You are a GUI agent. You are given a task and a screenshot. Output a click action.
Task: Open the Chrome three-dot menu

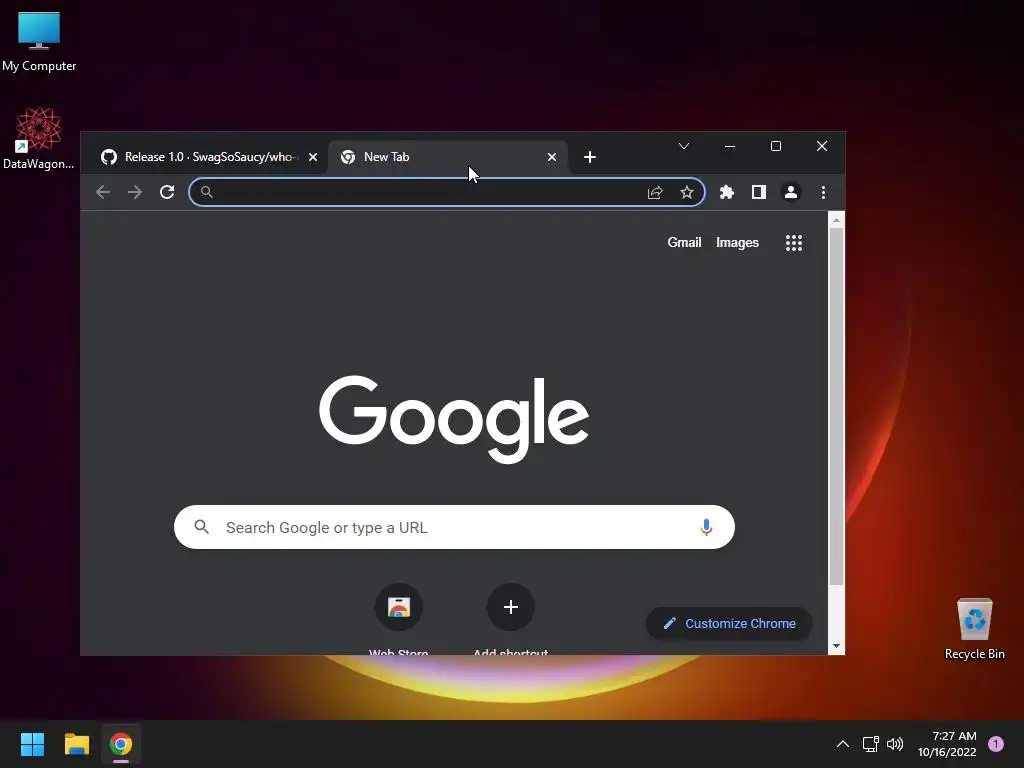[823, 192]
